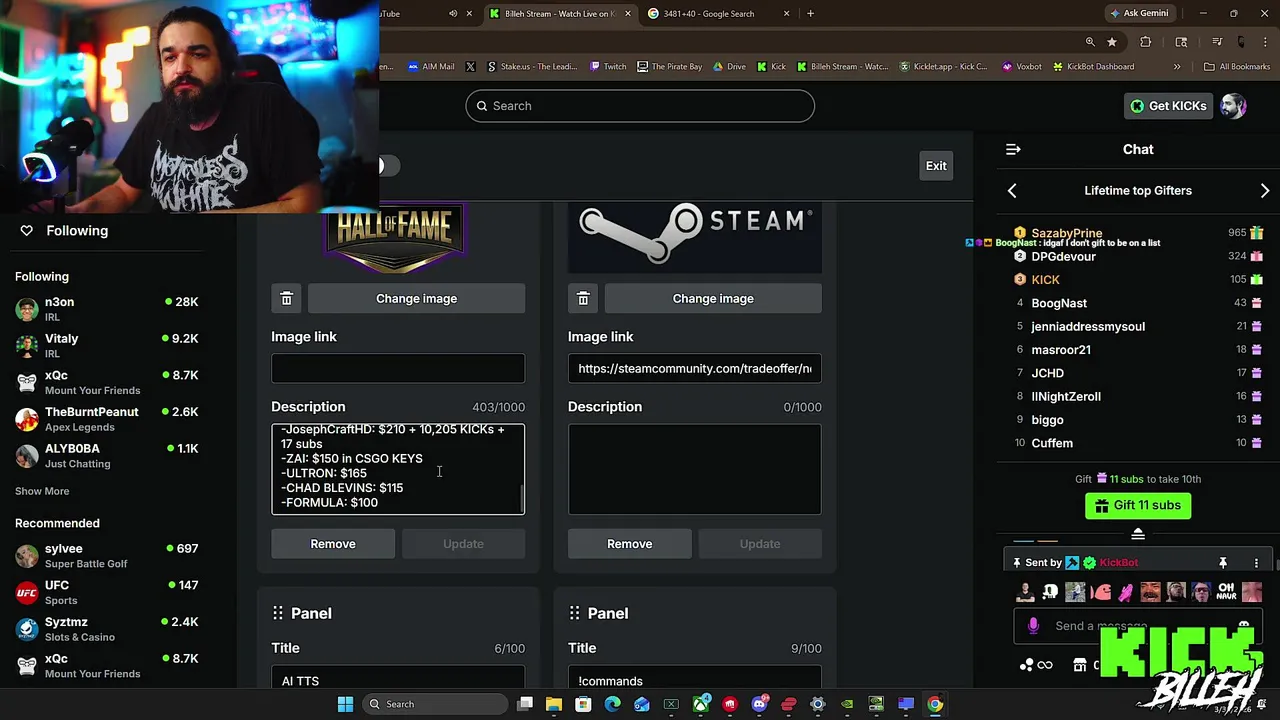Open the Drive bookmark
Screen dimensions: 1280x720
point(729,67)
